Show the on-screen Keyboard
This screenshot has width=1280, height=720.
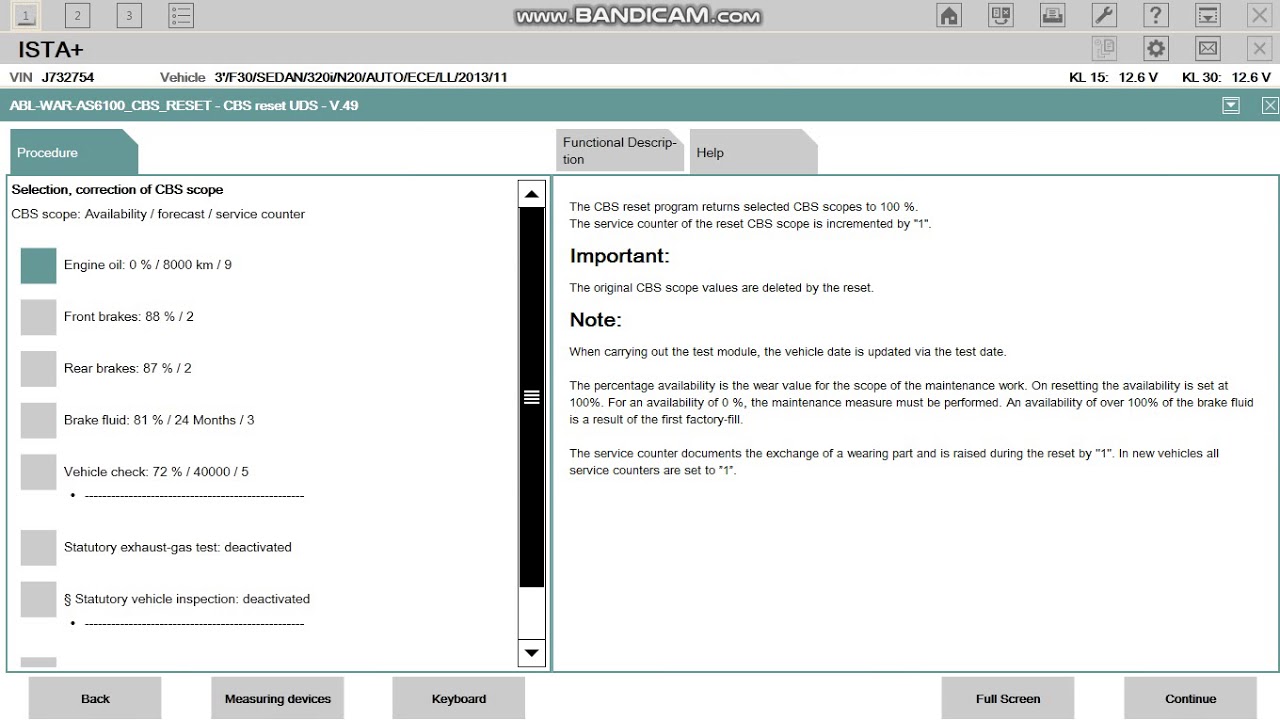(459, 698)
